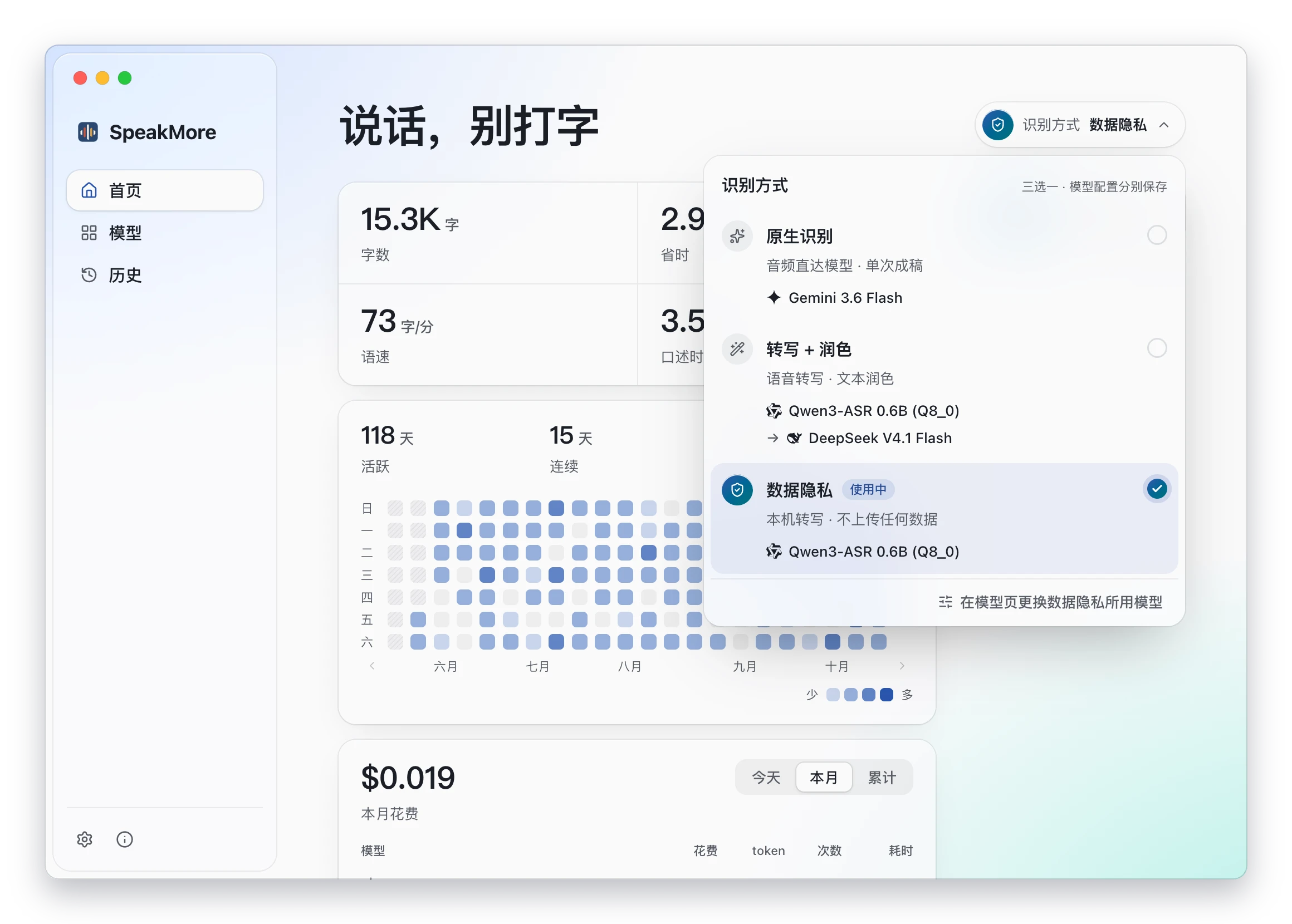Click the 15.3K 字 字数 stat

[488, 233]
